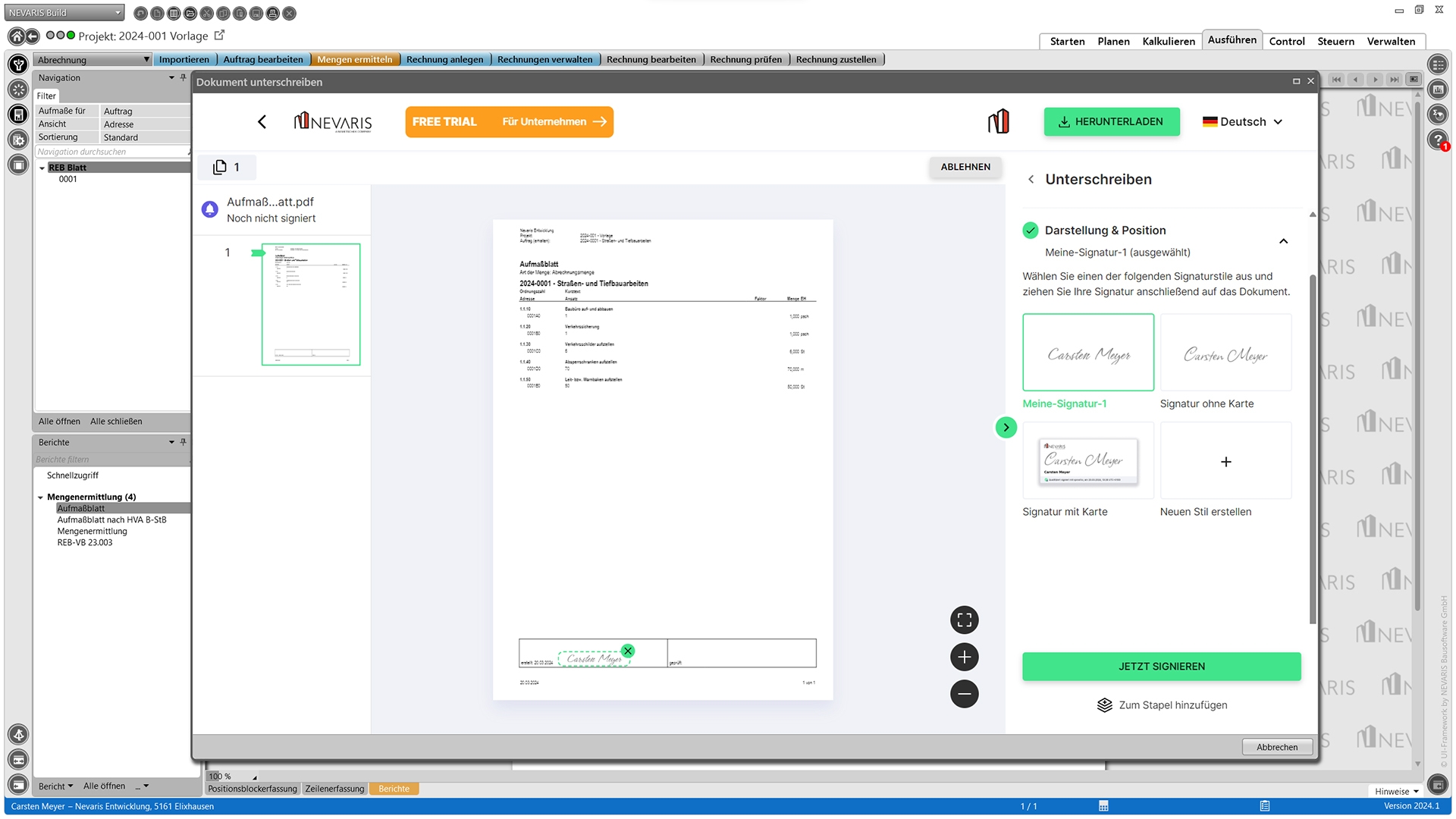Viewport: 1456px width, 819px height.
Task: Open the Rechnung anlegen tab
Action: tap(444, 59)
